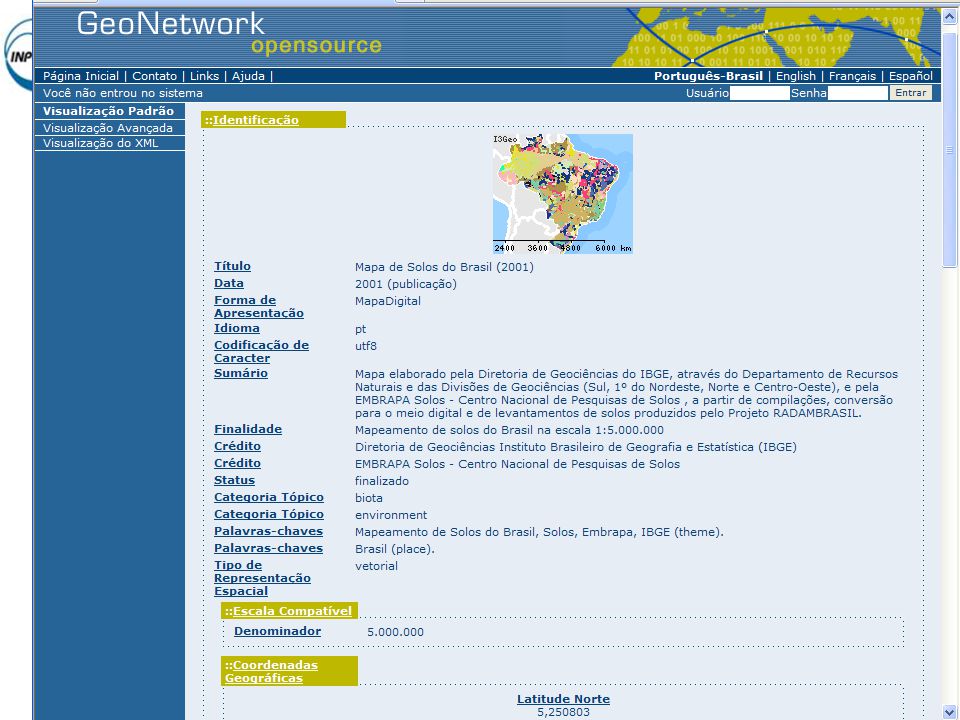Image resolution: width=960 pixels, height=720 pixels.
Task: Click the Idioma field label
Action: click(236, 328)
